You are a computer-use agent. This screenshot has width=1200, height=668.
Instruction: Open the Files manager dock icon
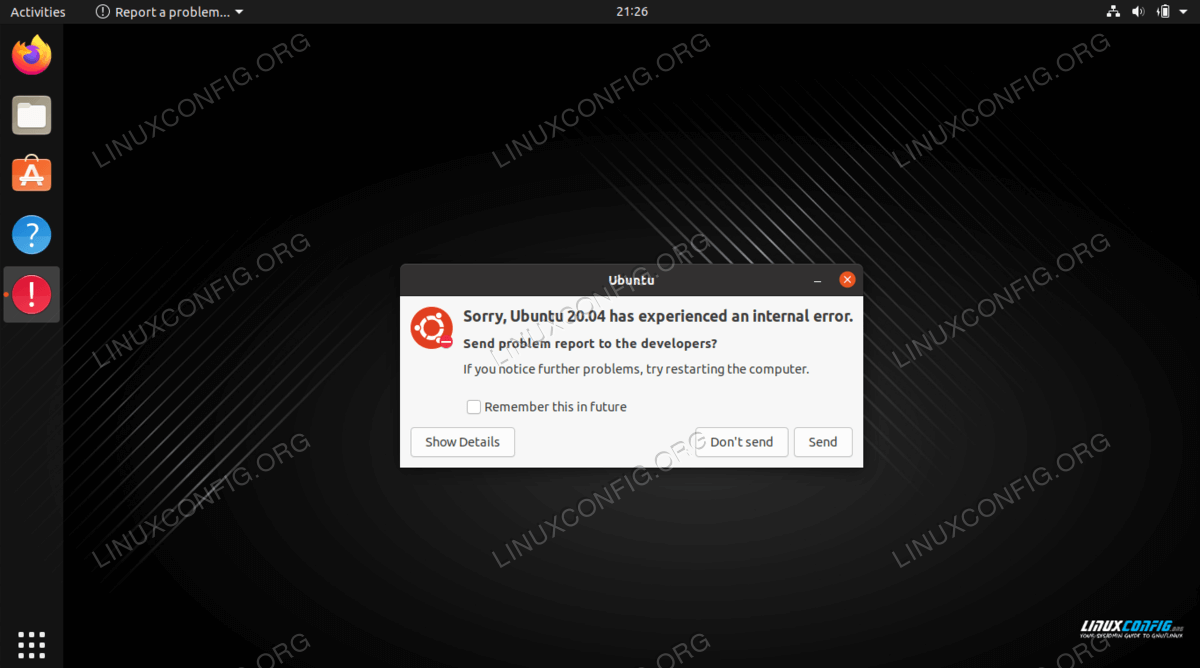tap(32, 115)
